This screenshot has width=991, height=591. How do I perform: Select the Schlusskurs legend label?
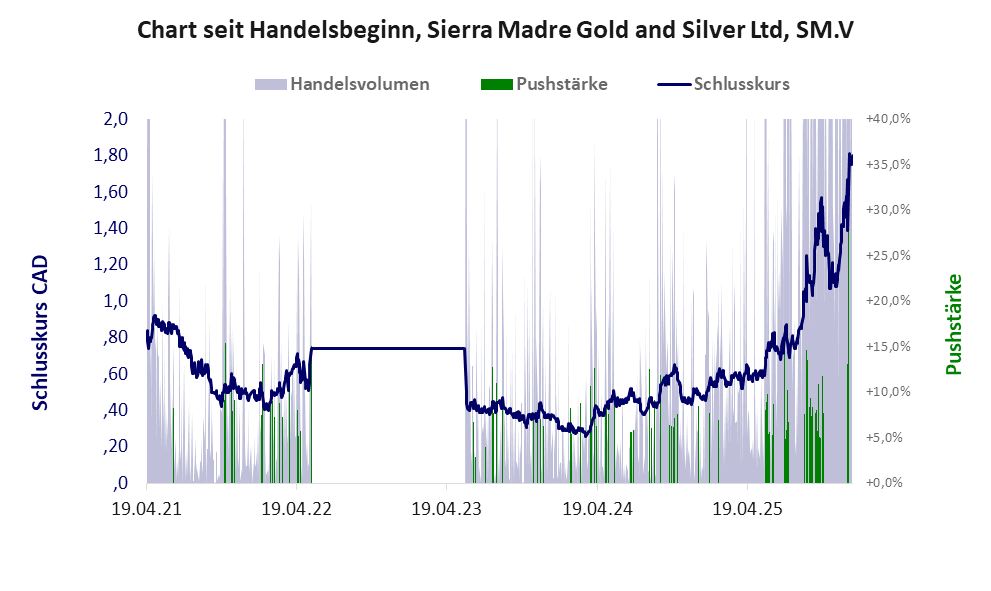point(742,84)
